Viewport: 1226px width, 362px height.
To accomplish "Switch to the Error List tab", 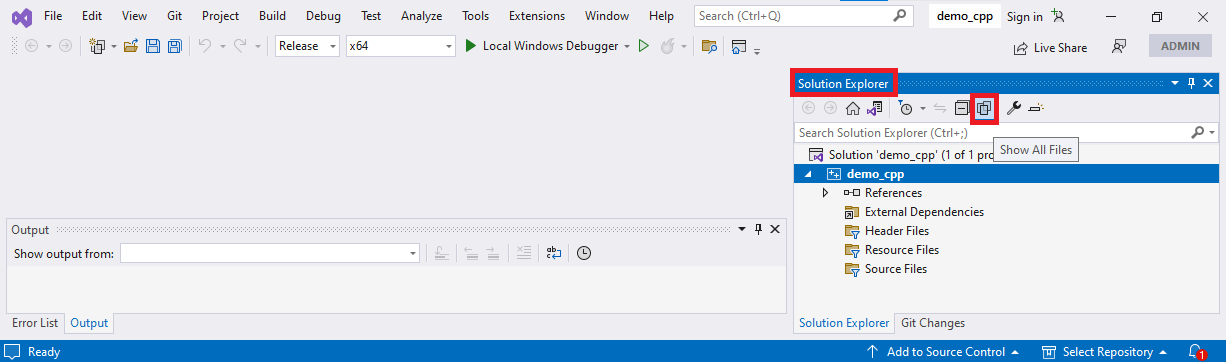I will [35, 323].
